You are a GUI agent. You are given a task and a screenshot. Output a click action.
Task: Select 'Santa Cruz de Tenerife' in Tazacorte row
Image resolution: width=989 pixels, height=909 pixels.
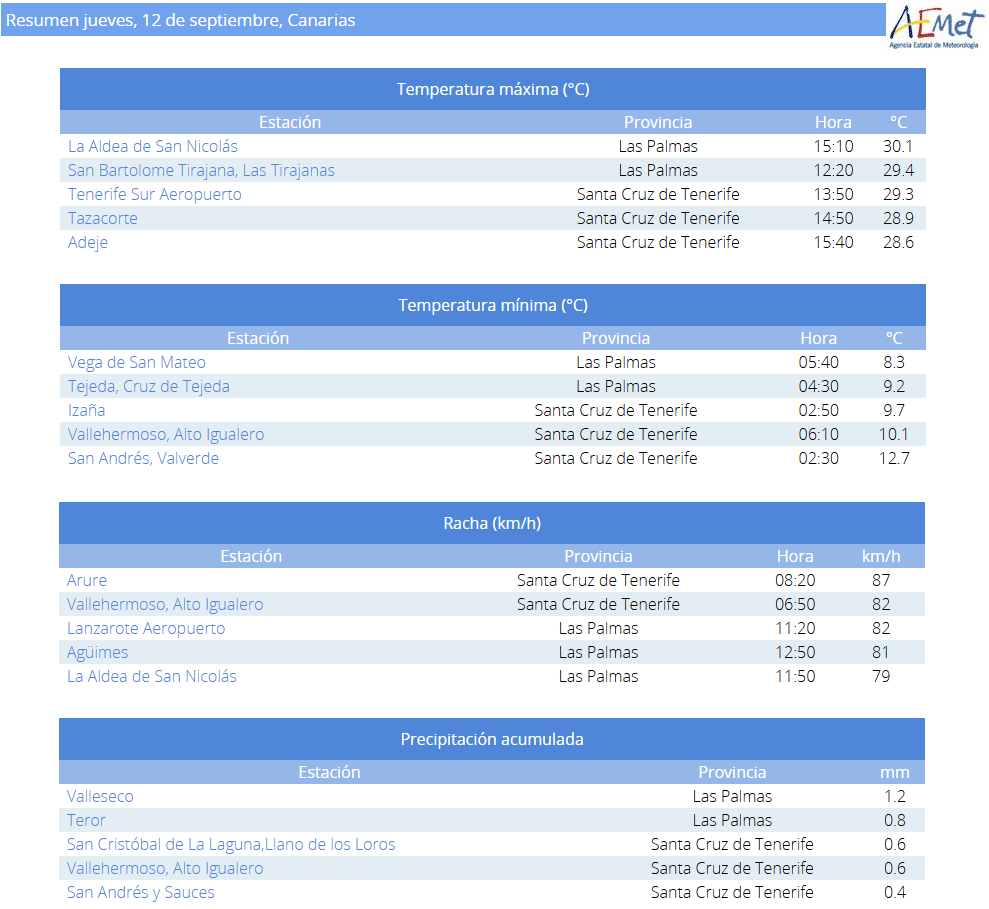click(x=658, y=218)
